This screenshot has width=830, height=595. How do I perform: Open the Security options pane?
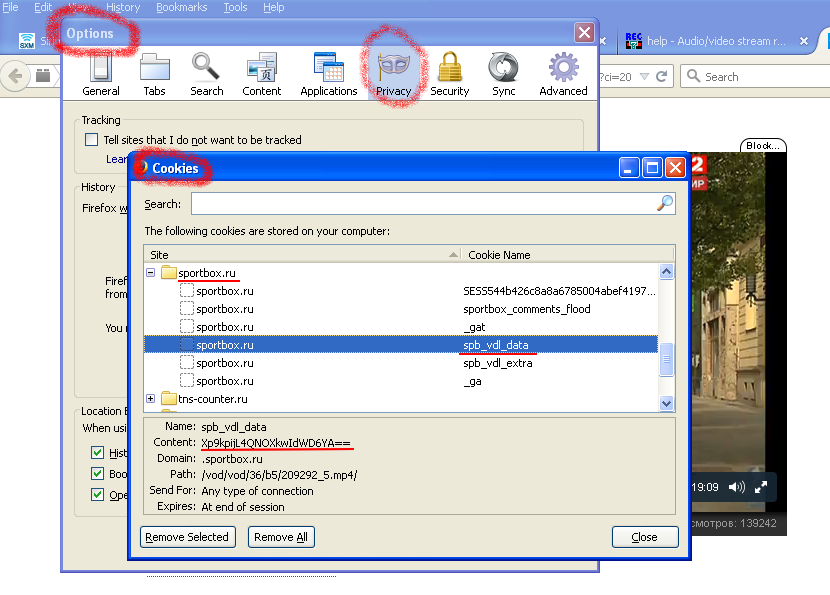point(449,75)
